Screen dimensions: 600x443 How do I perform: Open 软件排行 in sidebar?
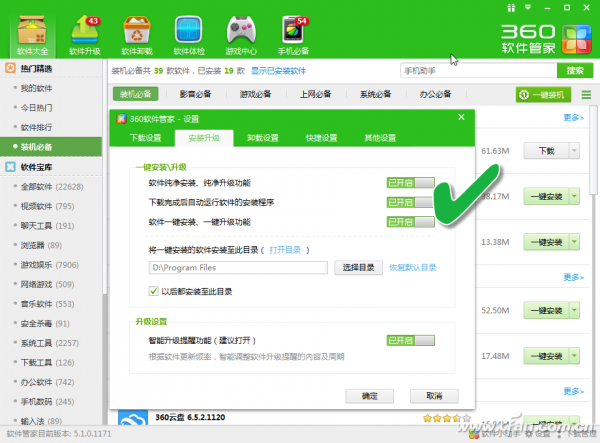coord(36,127)
